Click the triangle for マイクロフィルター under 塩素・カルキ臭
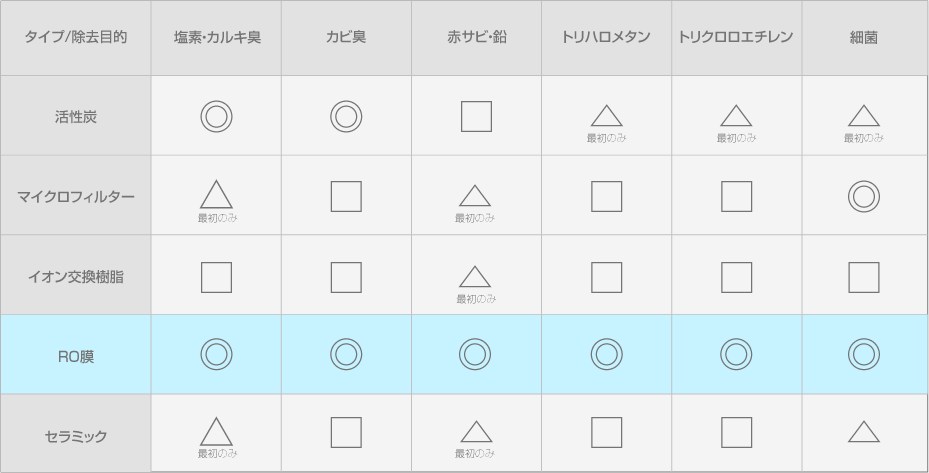 click(x=216, y=194)
